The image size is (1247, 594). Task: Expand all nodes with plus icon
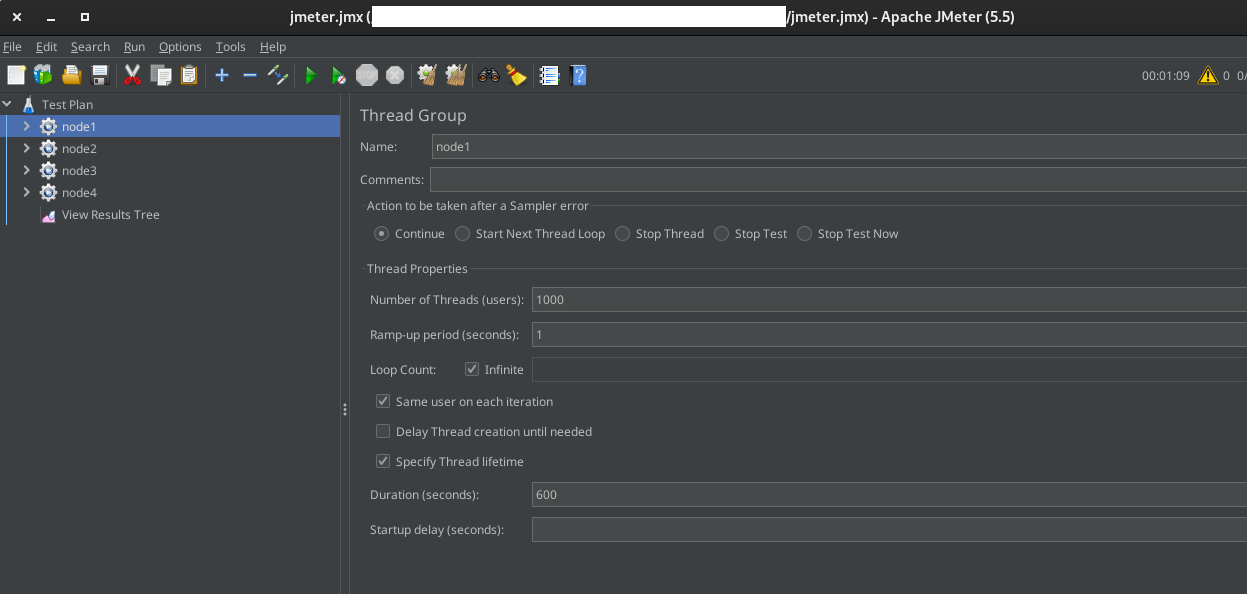tap(222, 75)
